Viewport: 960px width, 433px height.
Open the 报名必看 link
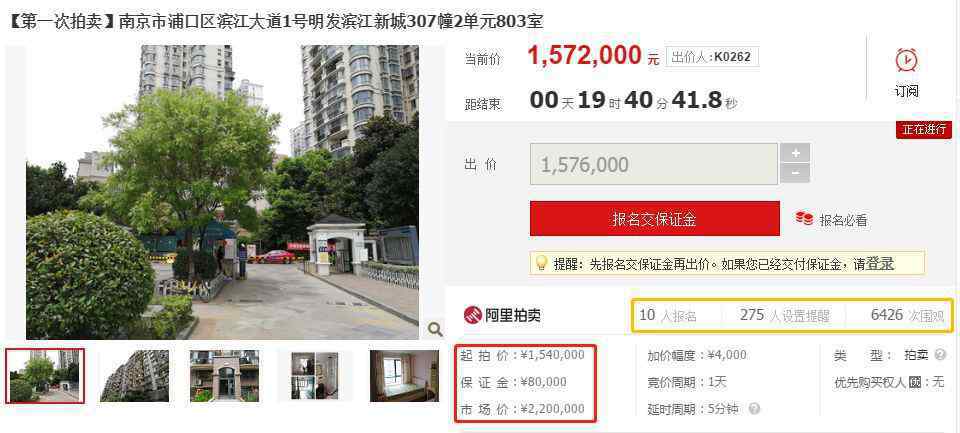click(x=844, y=220)
